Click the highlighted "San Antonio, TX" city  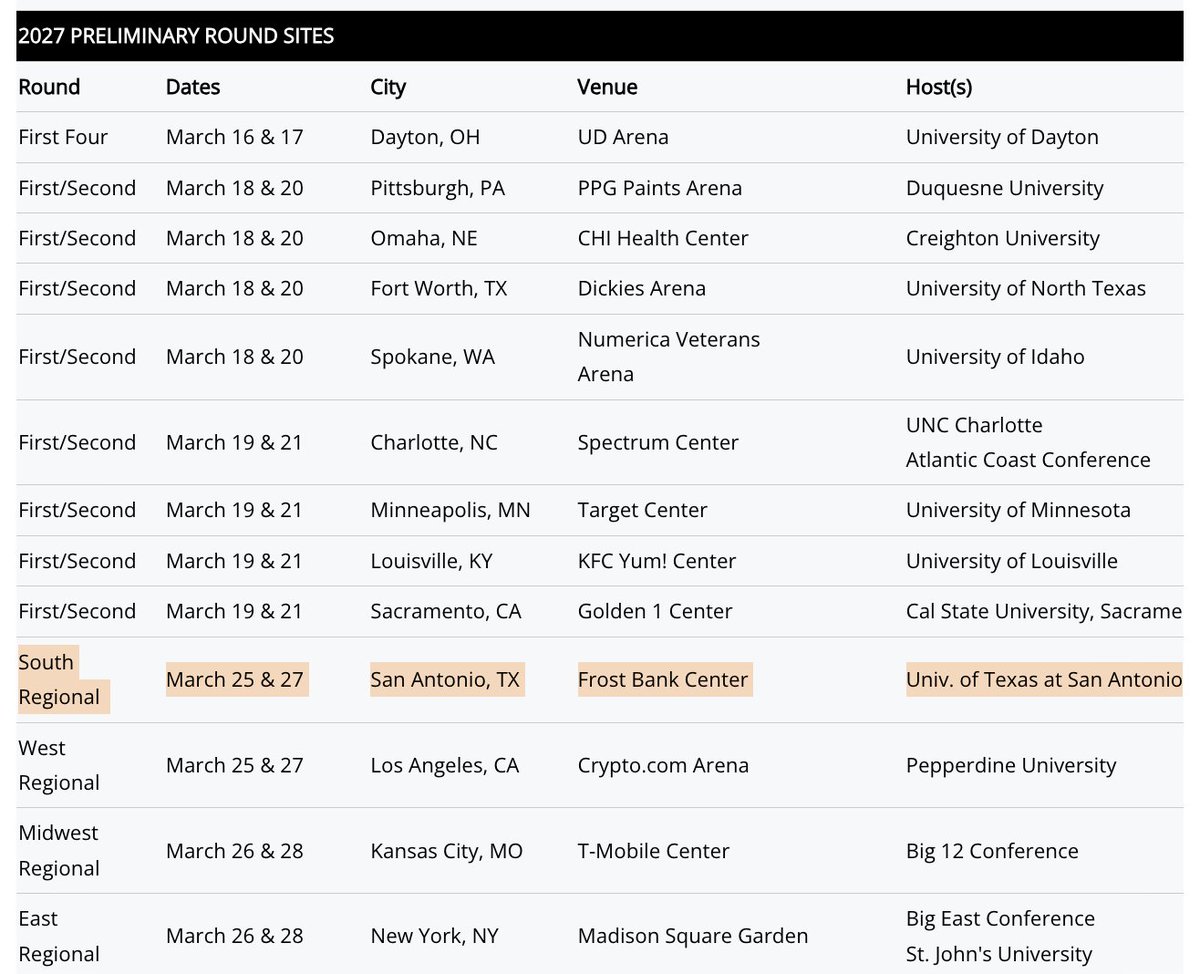click(x=447, y=679)
